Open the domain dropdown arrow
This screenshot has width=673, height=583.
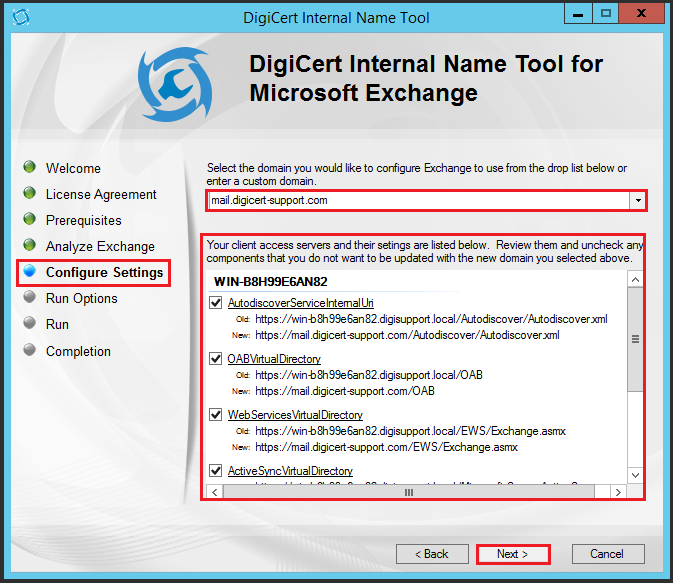tap(637, 200)
